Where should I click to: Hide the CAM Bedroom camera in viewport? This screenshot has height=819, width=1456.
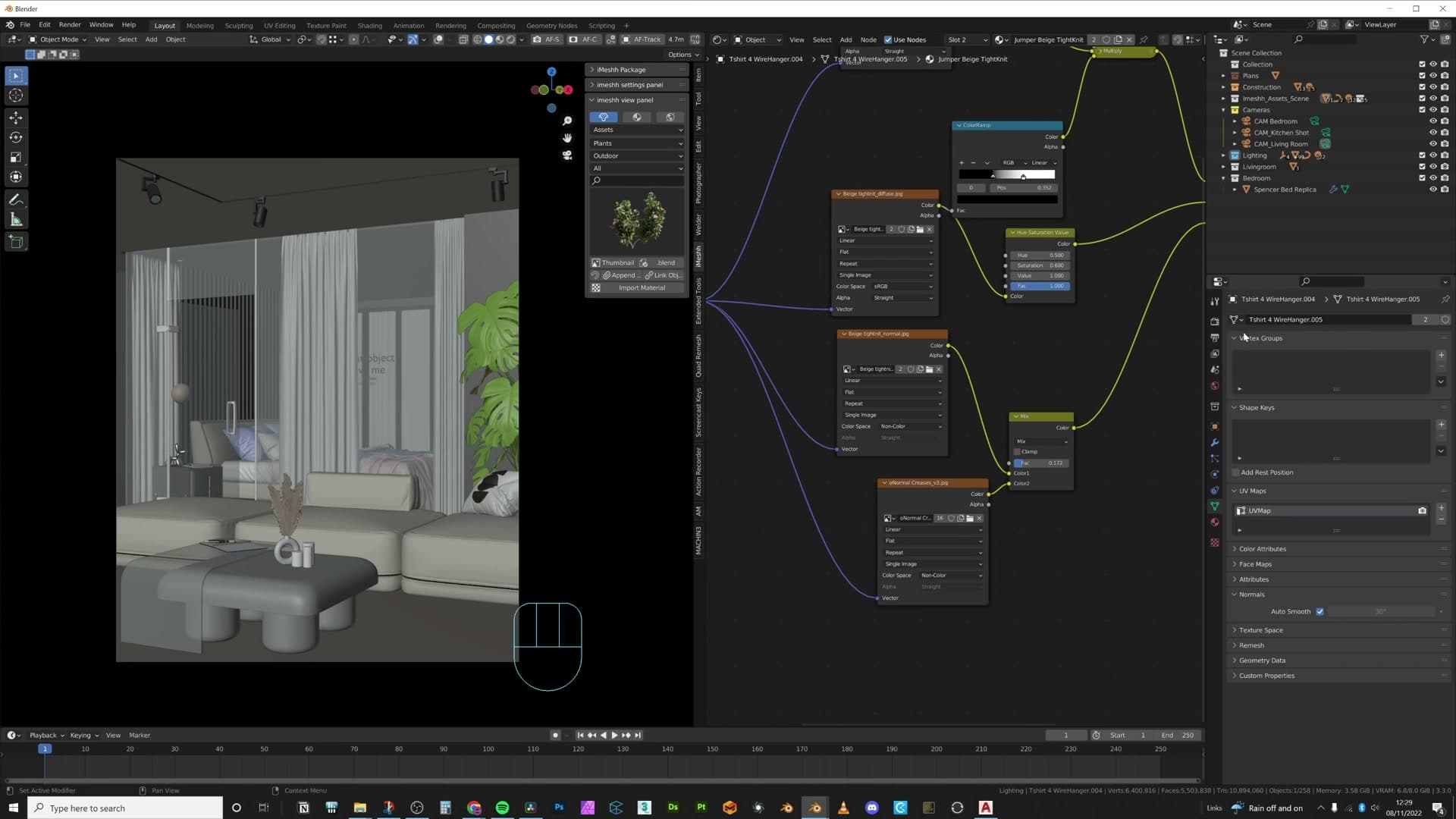pyautogui.click(x=1433, y=121)
